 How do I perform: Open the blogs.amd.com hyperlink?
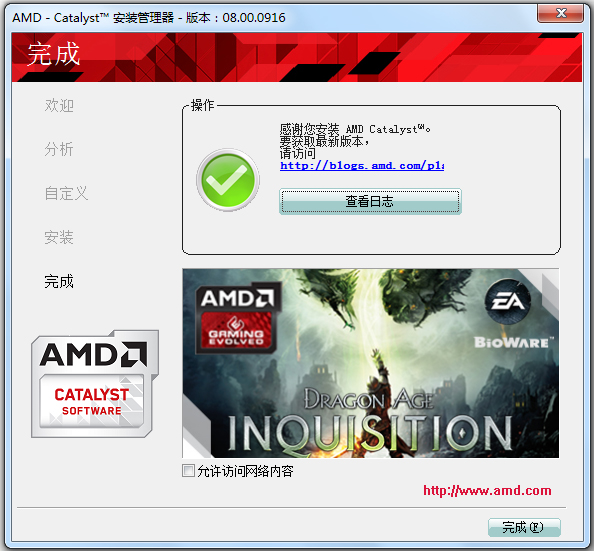click(362, 166)
